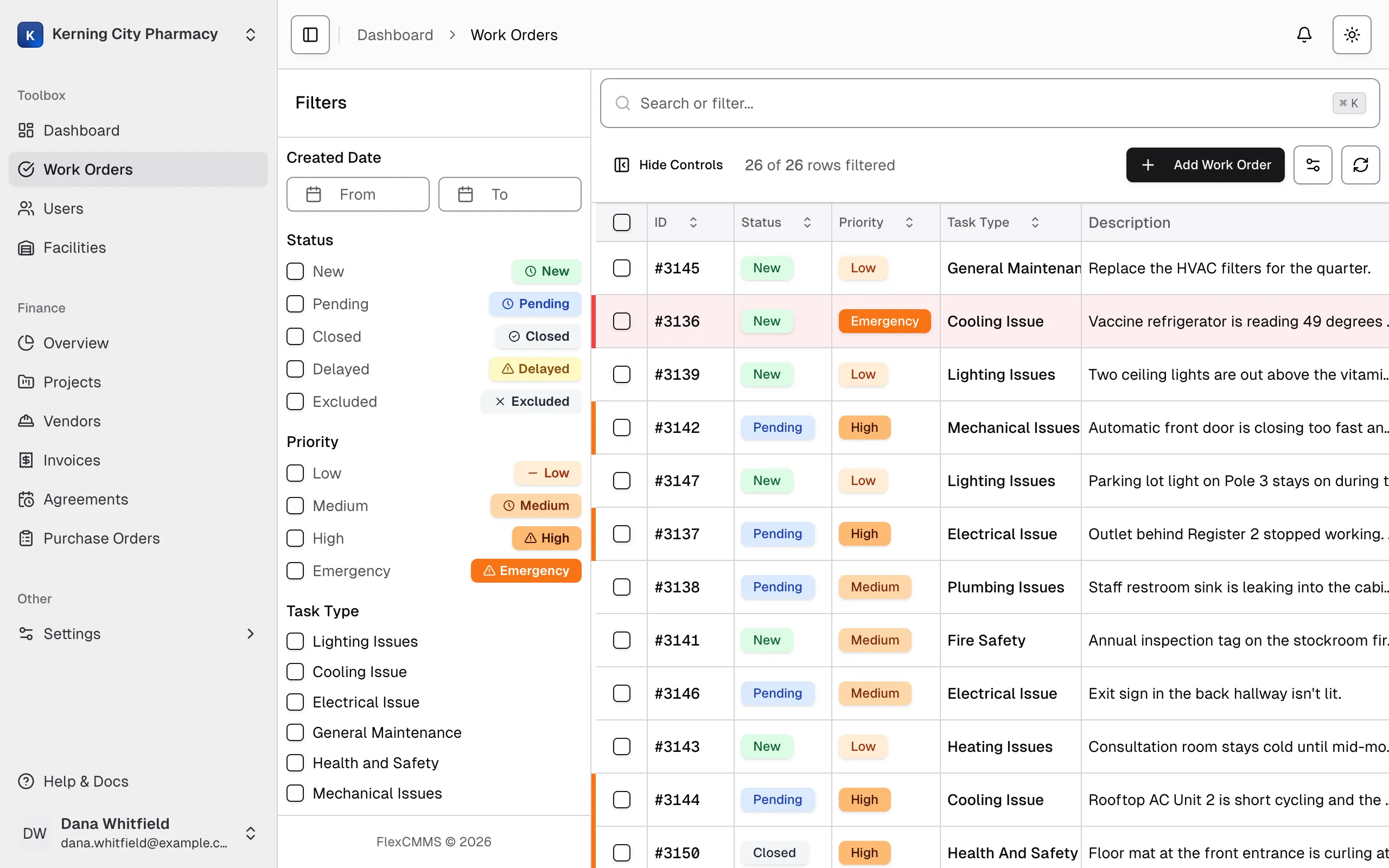Image resolution: width=1389 pixels, height=868 pixels.
Task: Open the view options sliders icon
Action: coord(1312,165)
